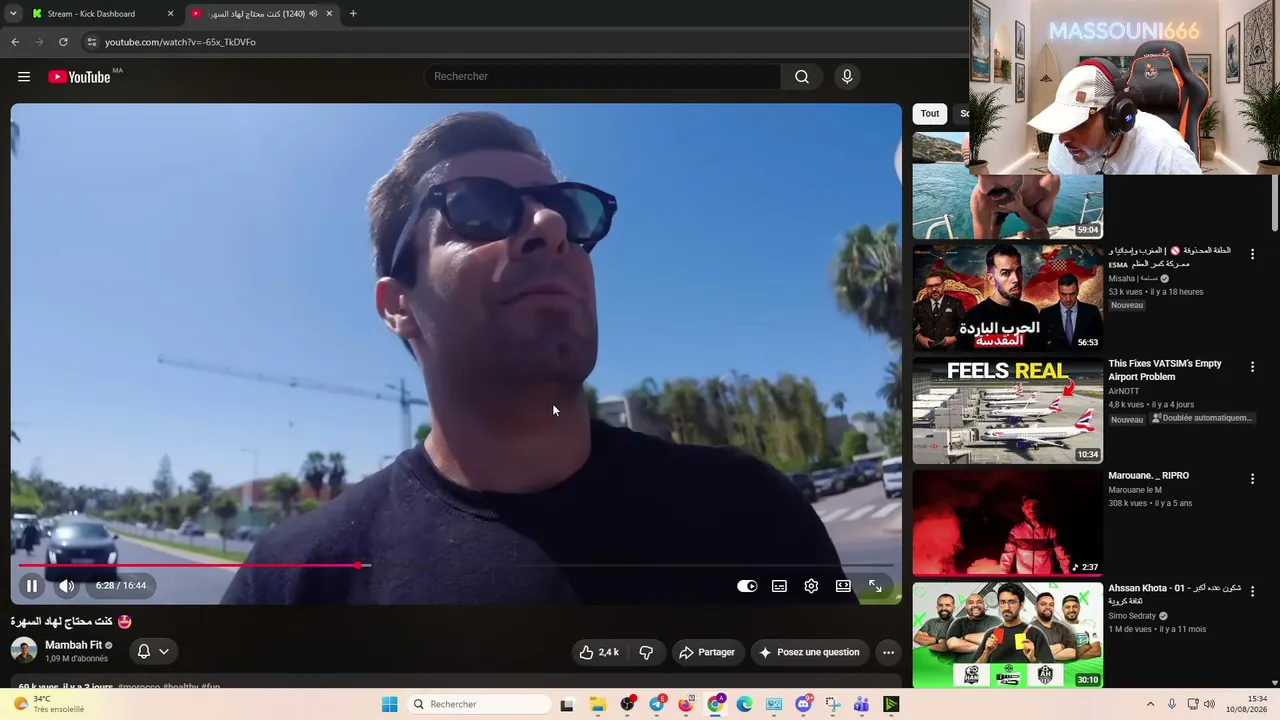Share the video via Partager
Image resolution: width=1280 pixels, height=720 pixels.
(707, 652)
